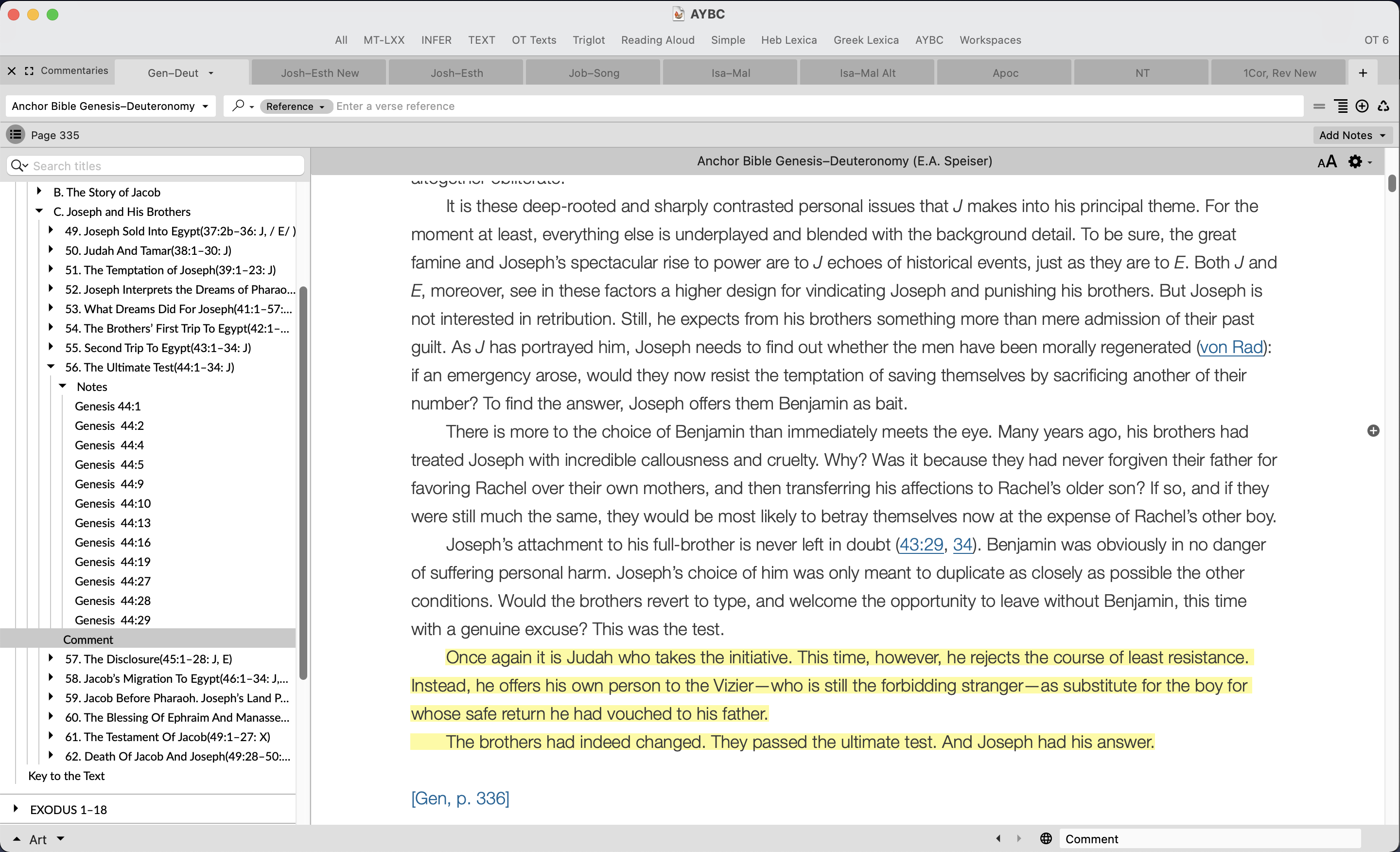Viewport: 1400px width, 852px height.
Task: Toggle highlighting of the Comment entry
Action: click(87, 639)
